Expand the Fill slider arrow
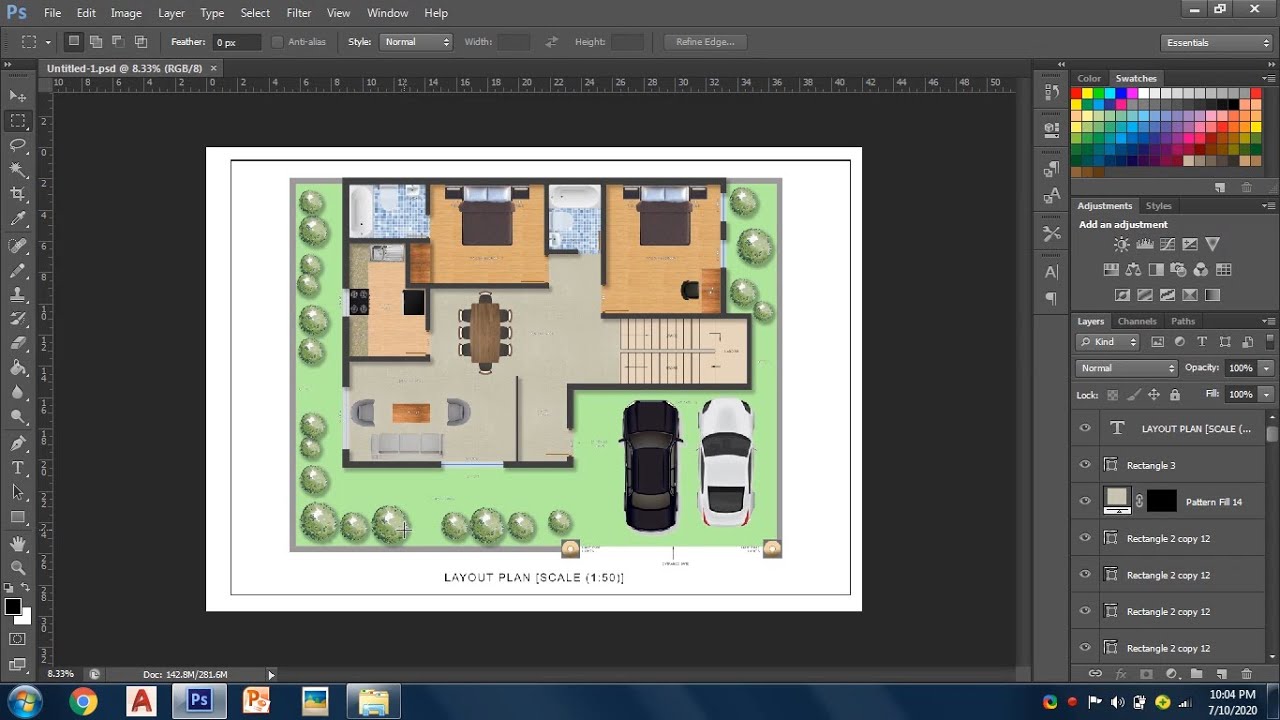This screenshot has height=720, width=1280. (x=1267, y=394)
